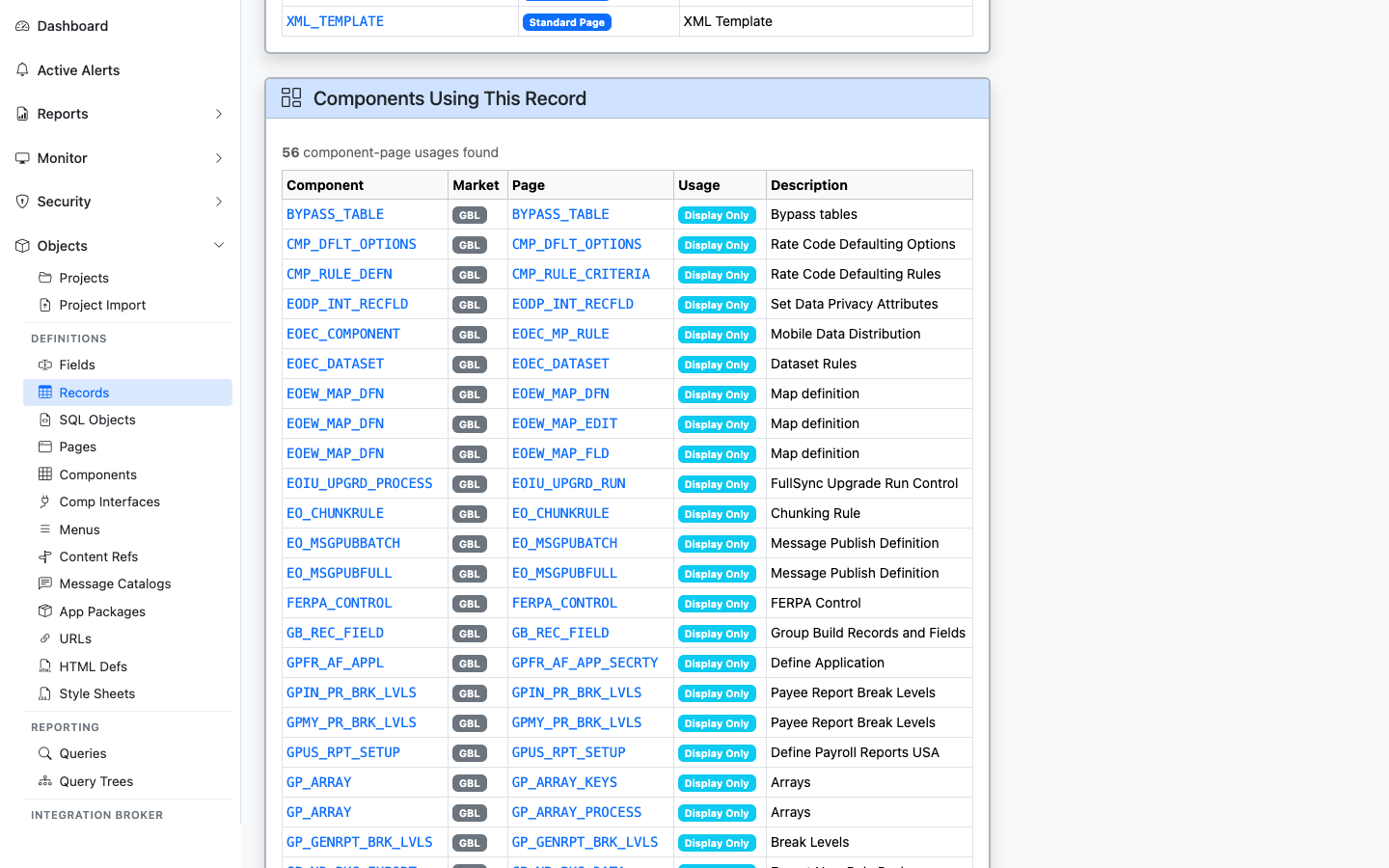Image resolution: width=1389 pixels, height=868 pixels.
Task: Collapse the Objects menu chevron
Action: coord(219,246)
